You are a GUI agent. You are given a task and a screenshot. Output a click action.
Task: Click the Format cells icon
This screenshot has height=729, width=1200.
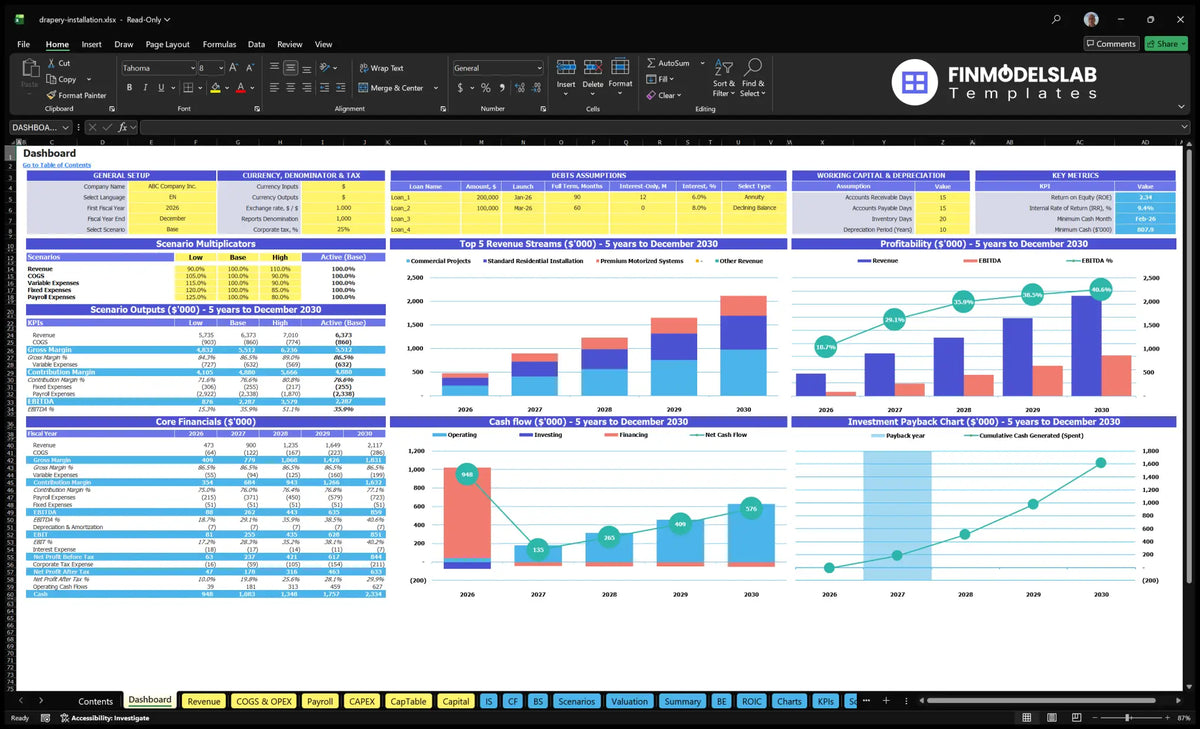(x=620, y=67)
